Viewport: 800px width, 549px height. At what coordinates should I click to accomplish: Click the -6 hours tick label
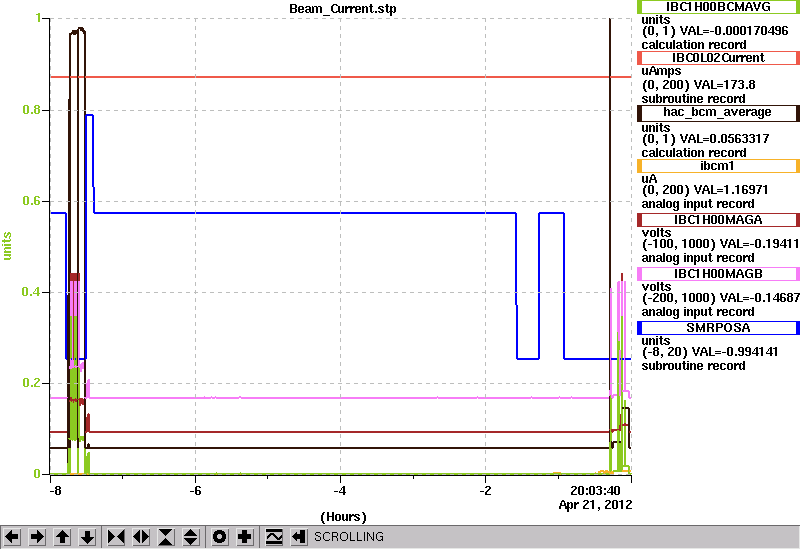[x=195, y=491]
